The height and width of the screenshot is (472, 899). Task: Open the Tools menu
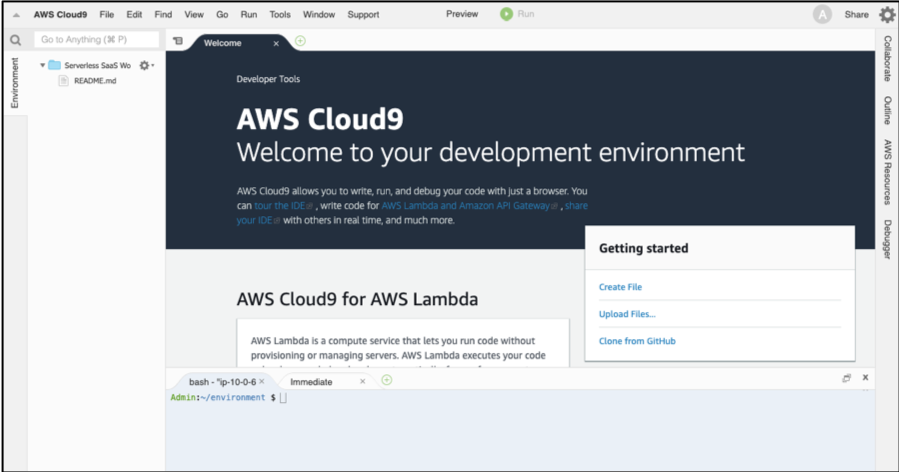[x=280, y=14]
